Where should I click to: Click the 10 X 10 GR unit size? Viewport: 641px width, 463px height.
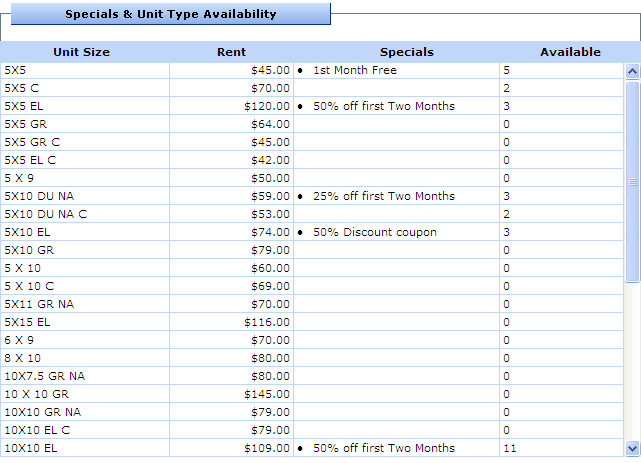point(37,395)
